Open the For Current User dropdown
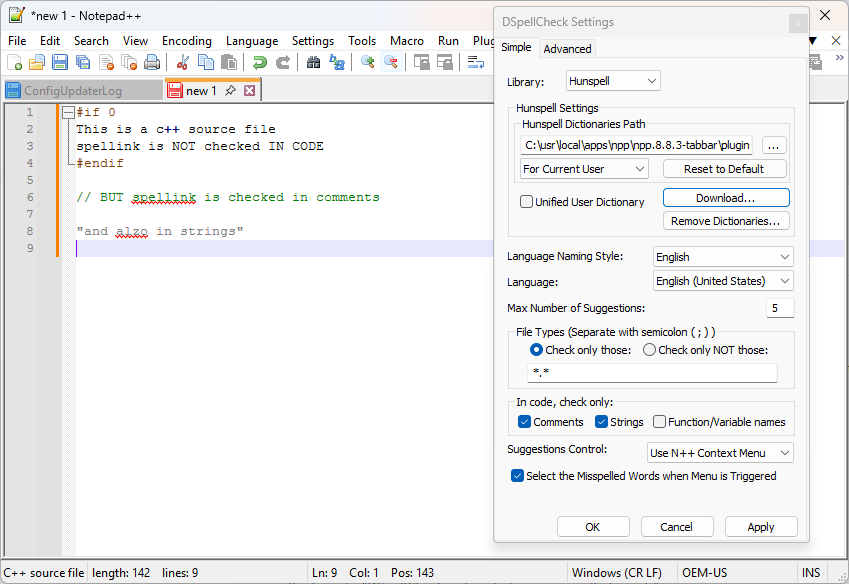This screenshot has width=849, height=584. (584, 169)
